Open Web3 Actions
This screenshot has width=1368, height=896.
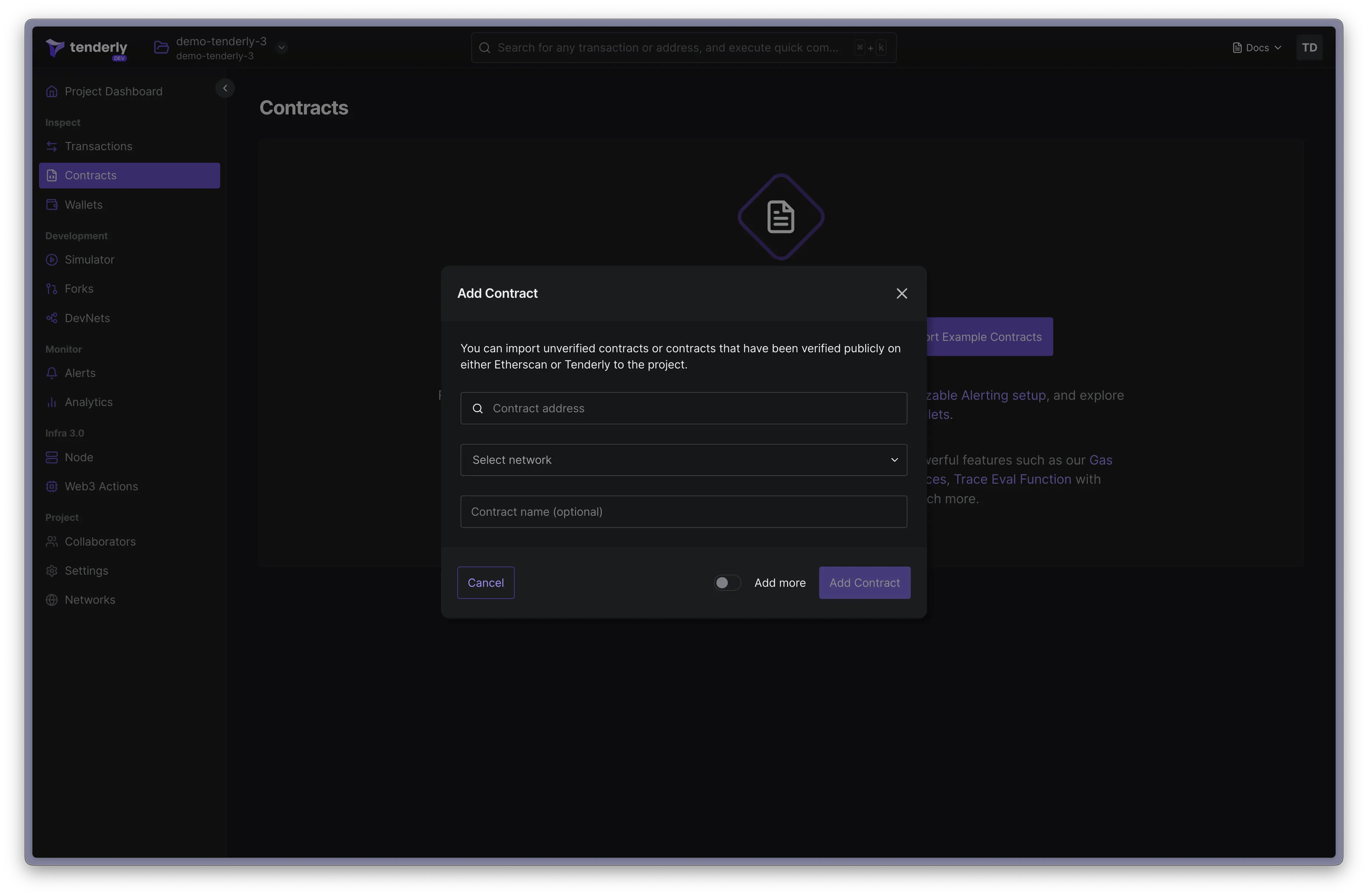129,486
